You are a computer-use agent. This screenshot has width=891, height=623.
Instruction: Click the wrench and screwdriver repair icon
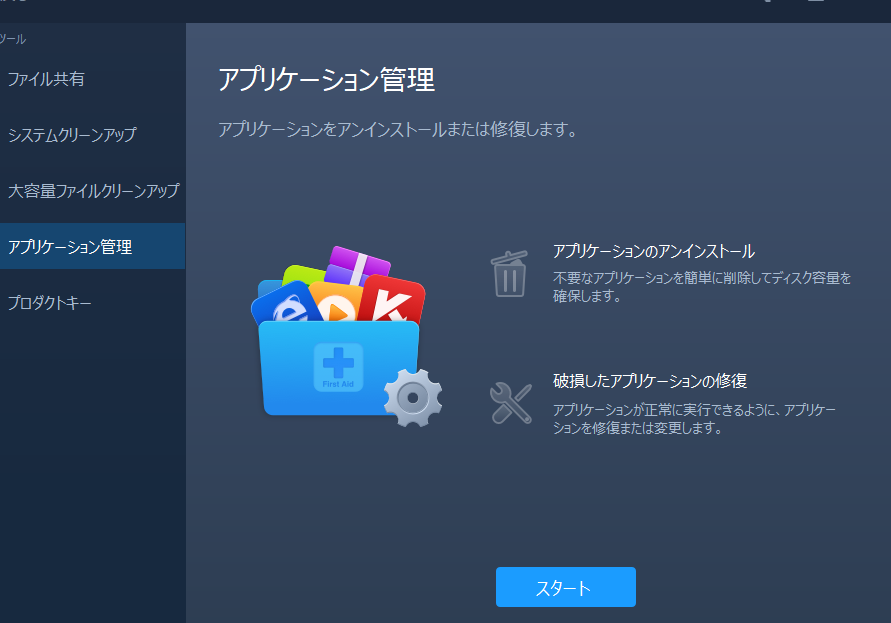click(510, 402)
